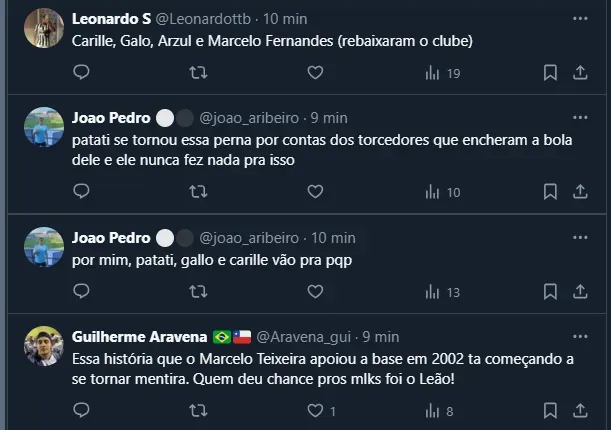
Task: Reply to Guilherme Aravena's tweet
Action: click(82, 410)
